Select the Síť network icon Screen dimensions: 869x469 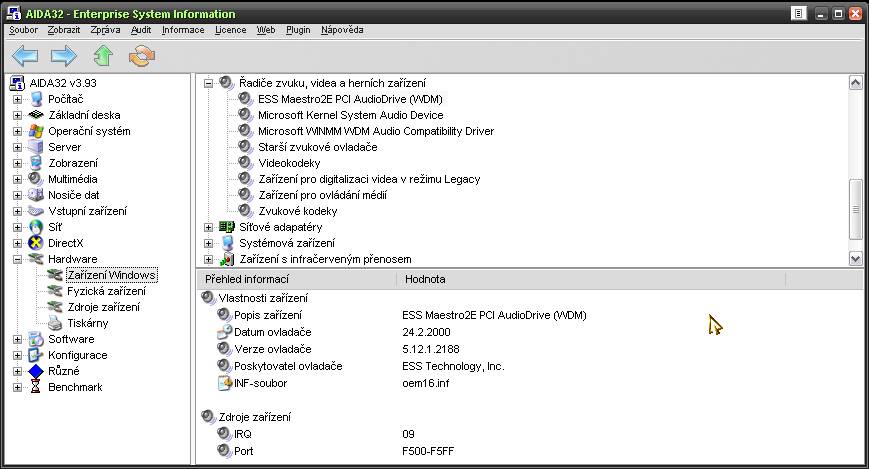(x=36, y=227)
